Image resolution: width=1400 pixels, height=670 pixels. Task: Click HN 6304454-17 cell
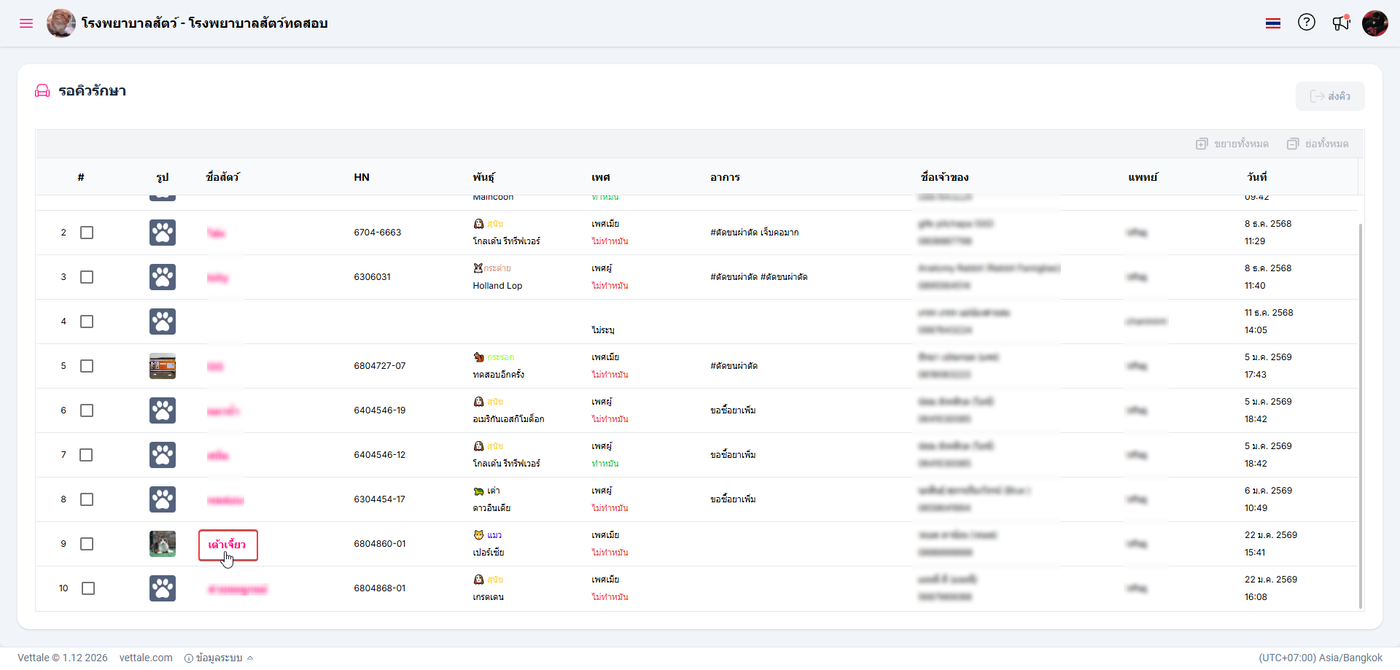point(380,499)
